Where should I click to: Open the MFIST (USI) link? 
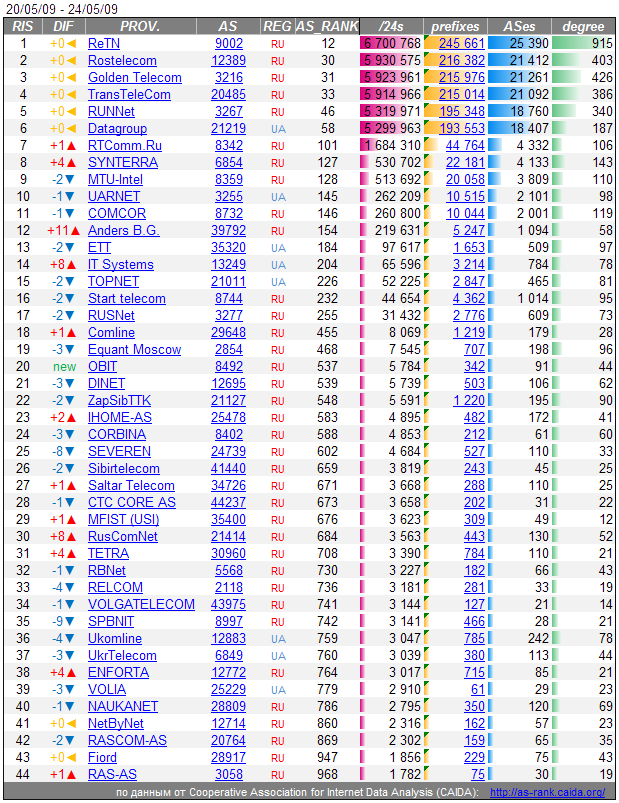click(123, 519)
